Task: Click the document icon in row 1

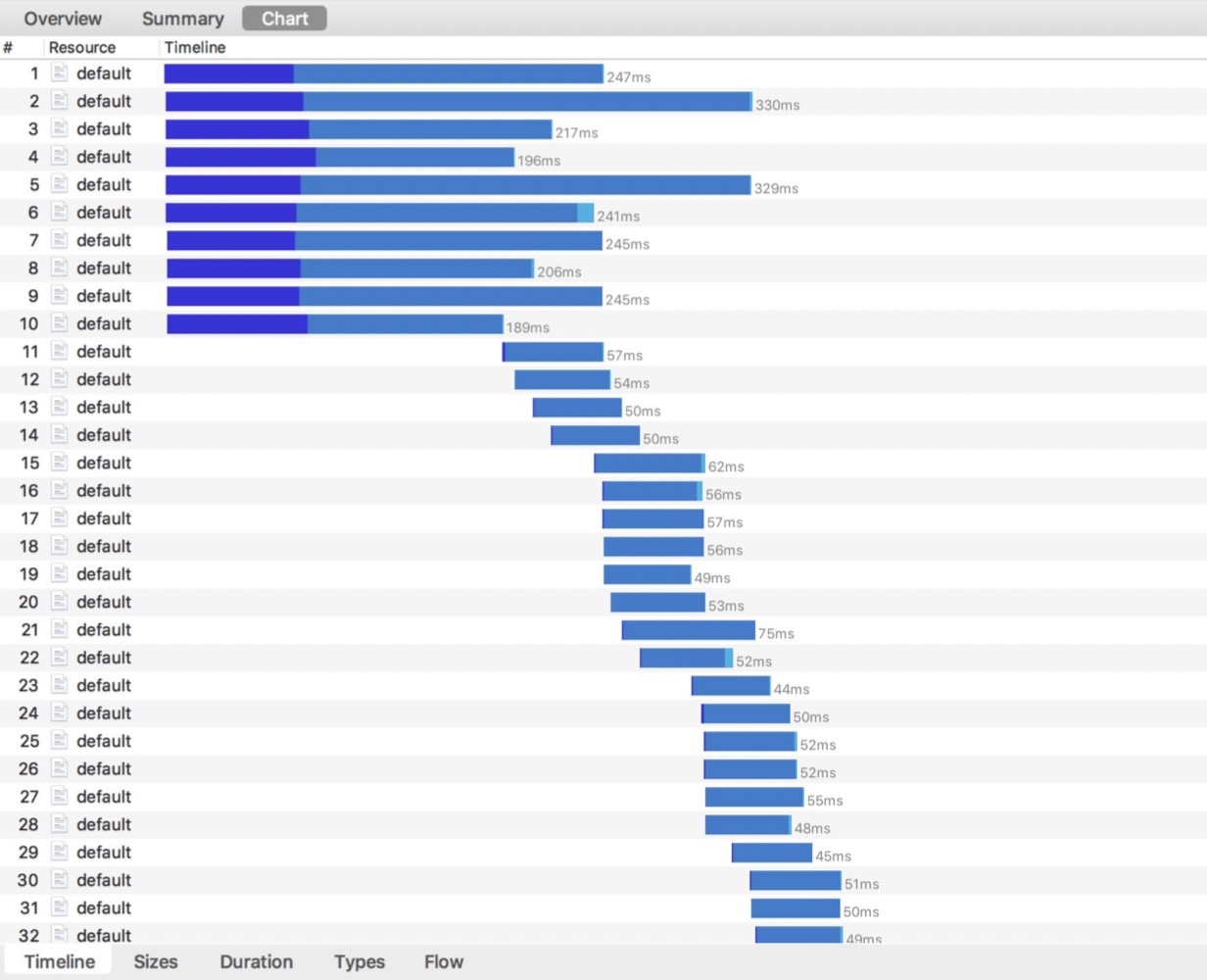Action: point(60,73)
